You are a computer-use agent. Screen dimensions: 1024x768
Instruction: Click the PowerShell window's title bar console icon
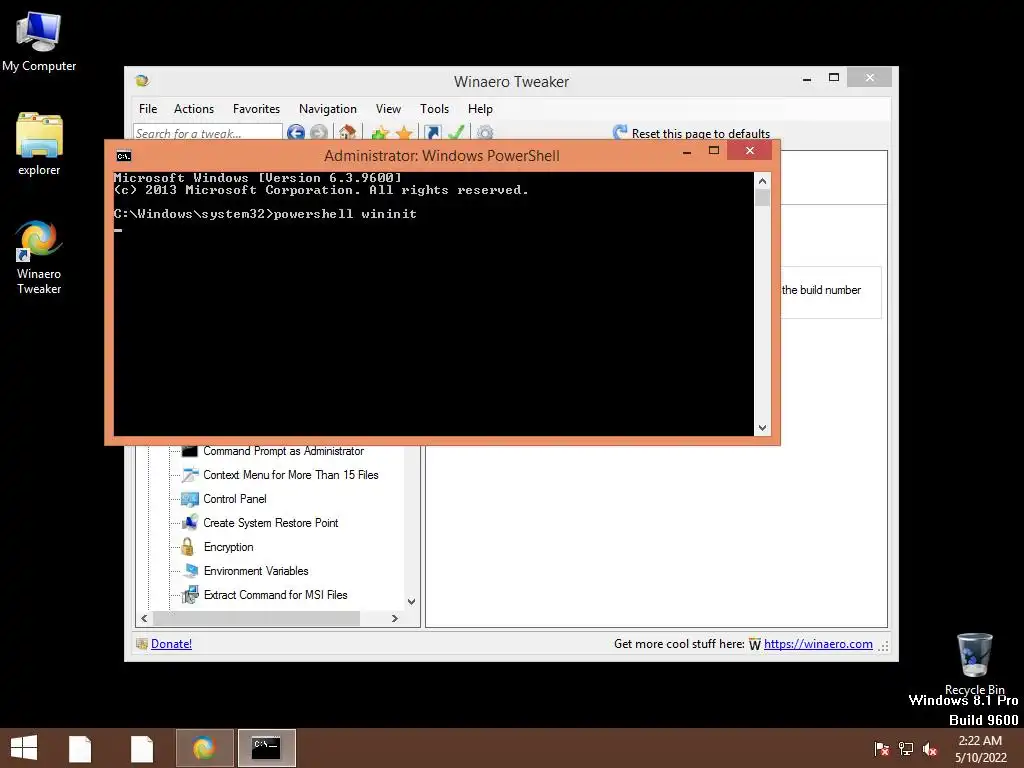123,155
